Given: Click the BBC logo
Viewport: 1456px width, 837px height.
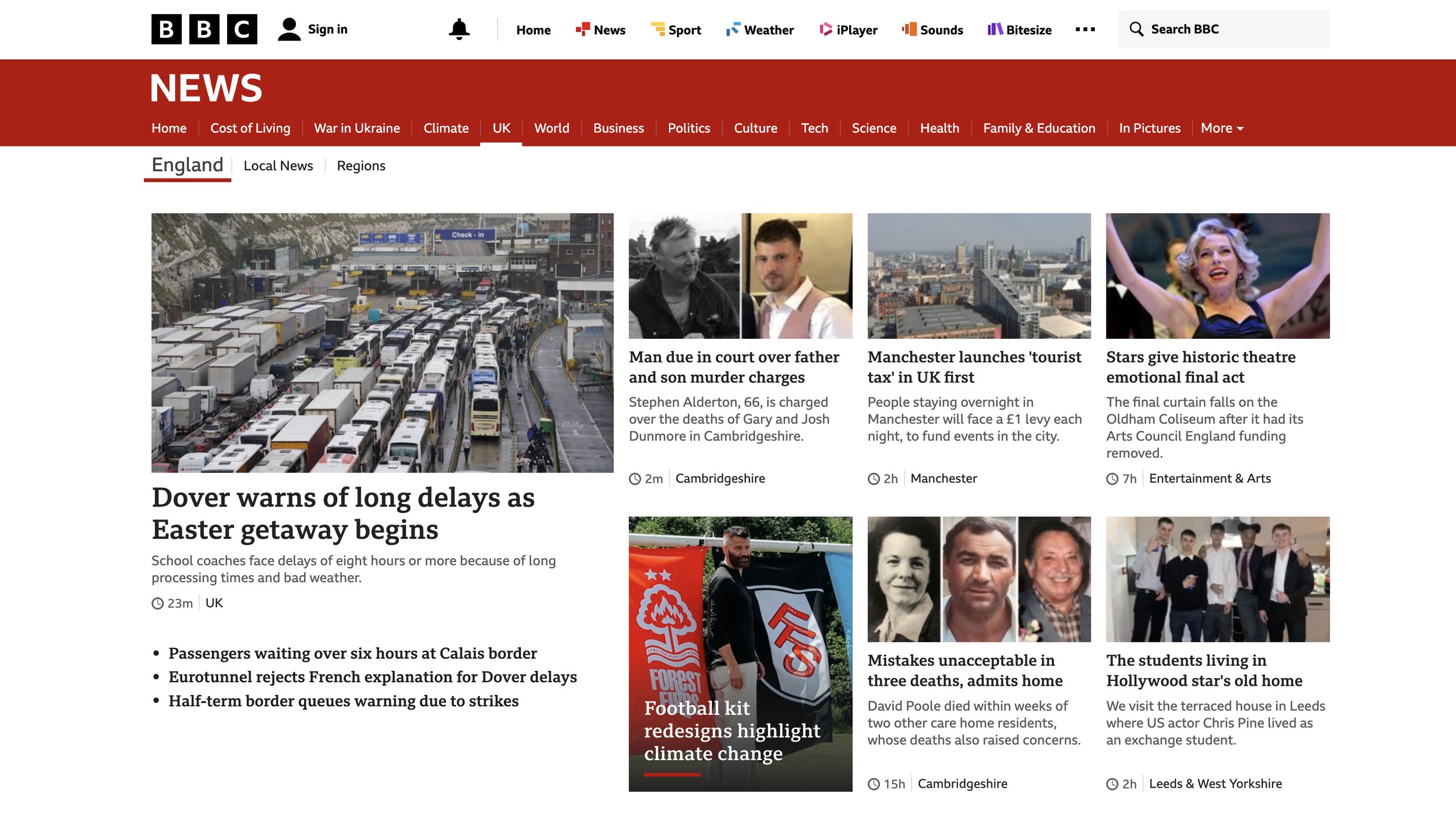Looking at the screenshot, I should coord(204,29).
